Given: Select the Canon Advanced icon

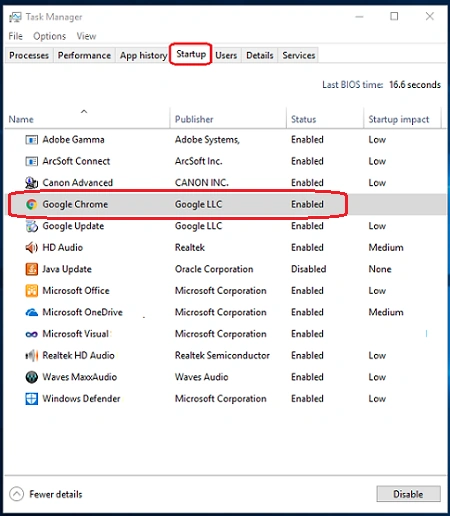Looking at the screenshot, I should [x=32, y=183].
